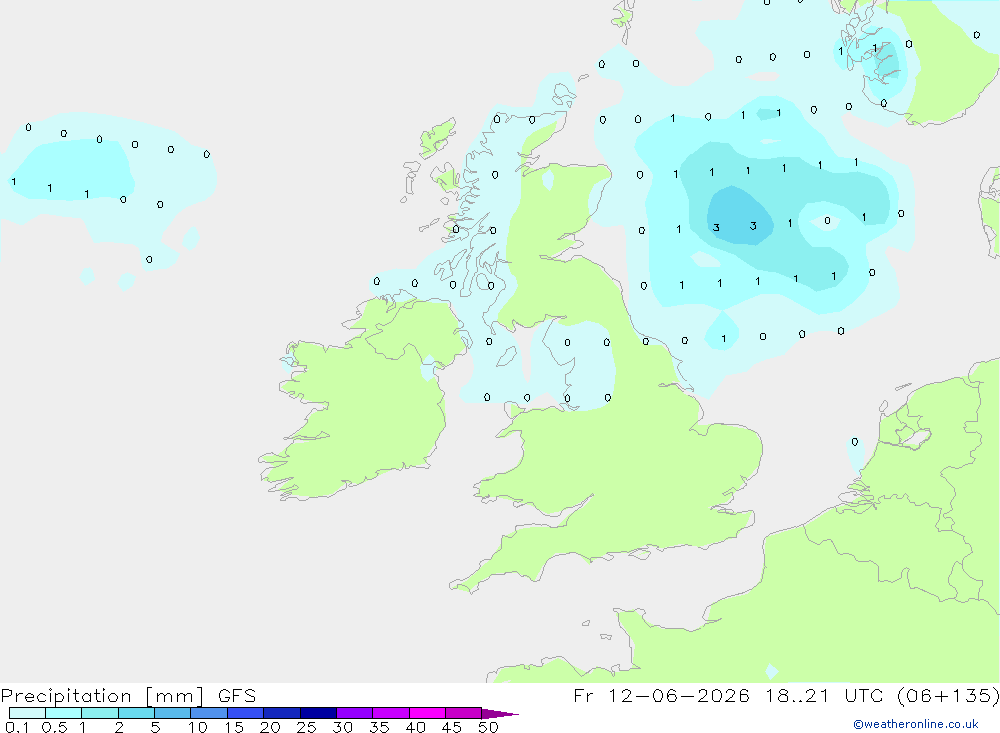Click the GFS model label
1000x733 pixels.
coord(237,696)
